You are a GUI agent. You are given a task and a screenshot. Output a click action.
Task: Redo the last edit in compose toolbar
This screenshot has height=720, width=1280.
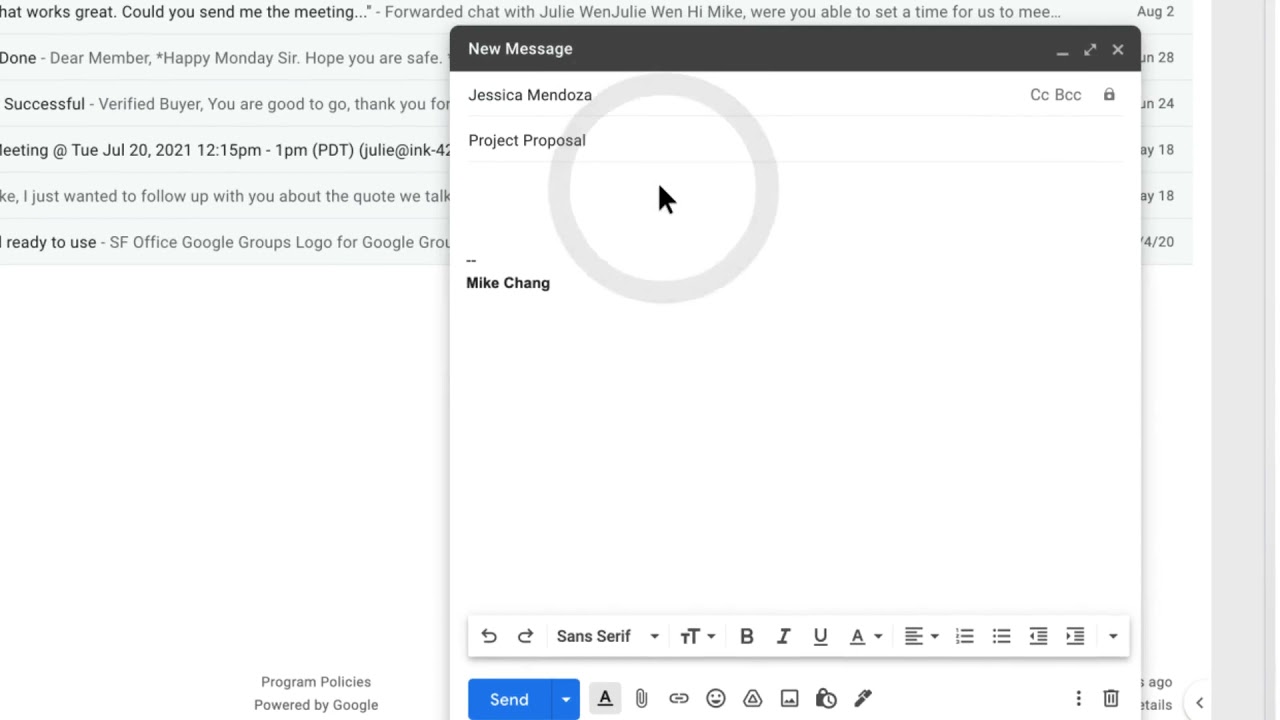(525, 636)
